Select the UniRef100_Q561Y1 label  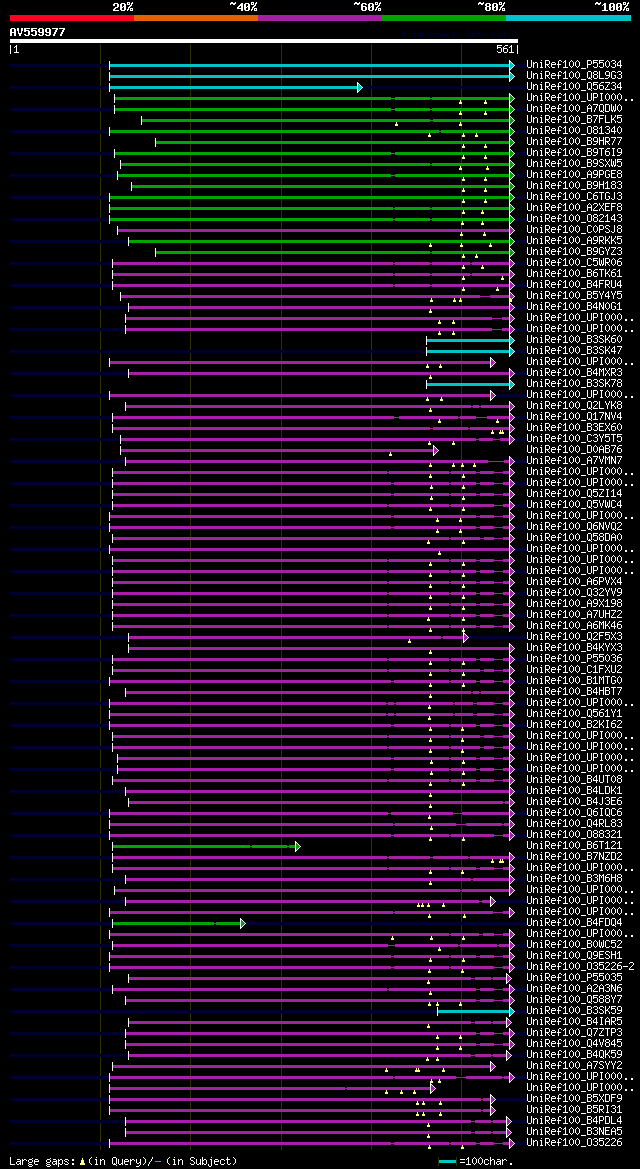(x=574, y=713)
